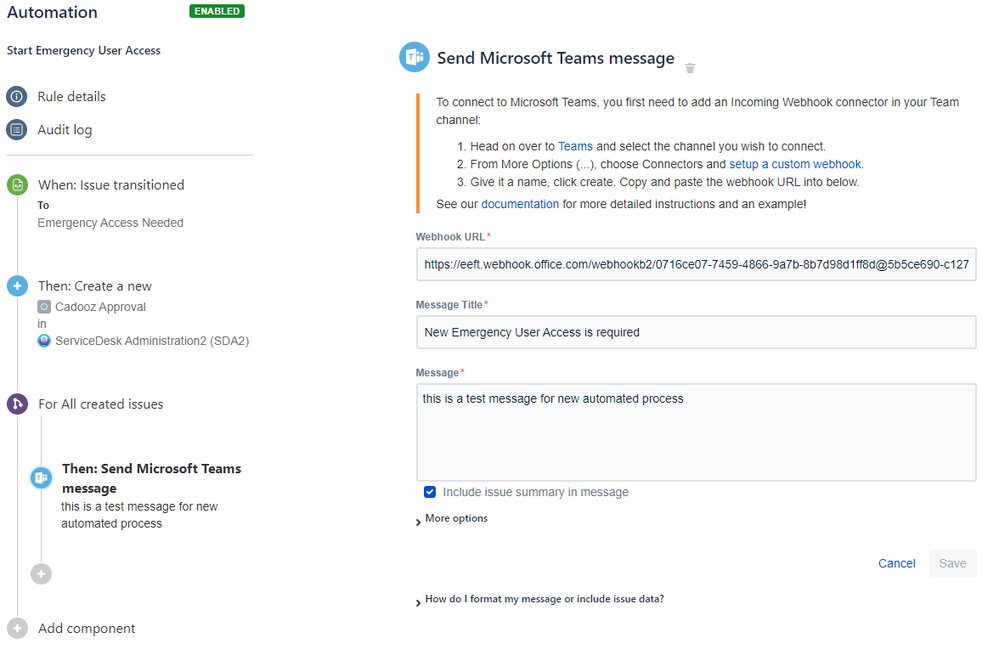Select the Create a new issue action icon
999x661 pixels.
click(17, 286)
